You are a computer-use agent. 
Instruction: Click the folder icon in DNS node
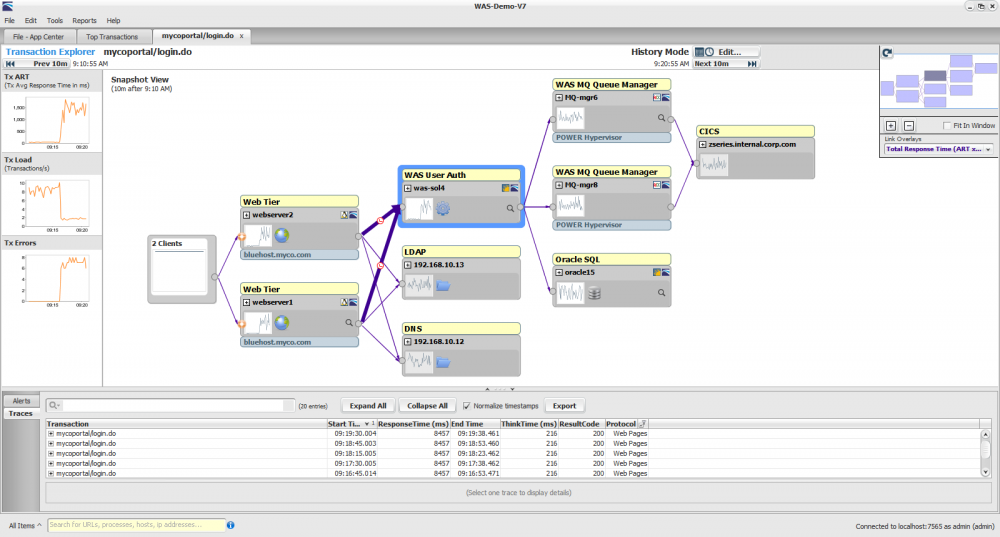(443, 362)
